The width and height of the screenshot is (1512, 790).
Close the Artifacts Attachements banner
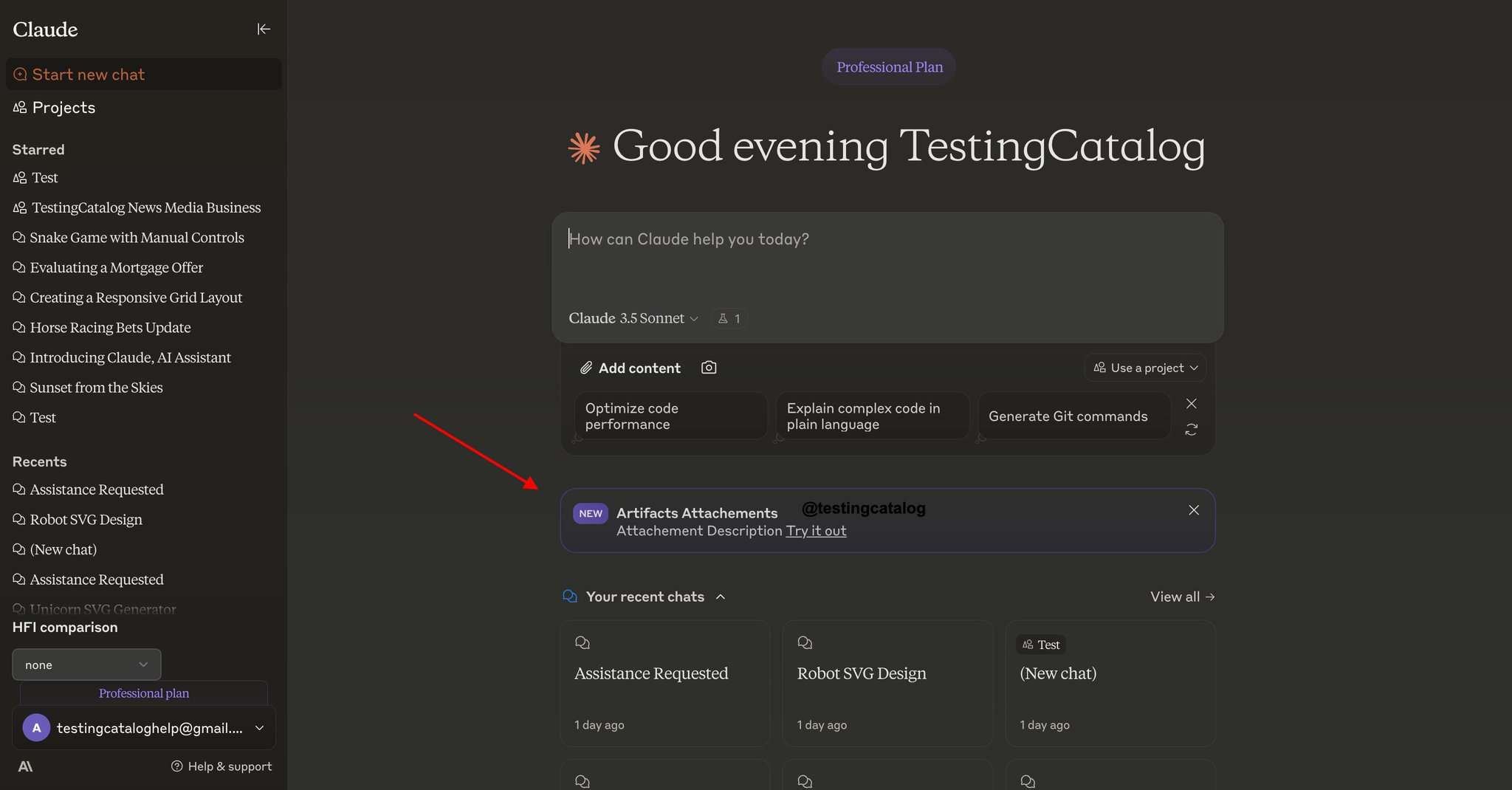pos(1194,510)
